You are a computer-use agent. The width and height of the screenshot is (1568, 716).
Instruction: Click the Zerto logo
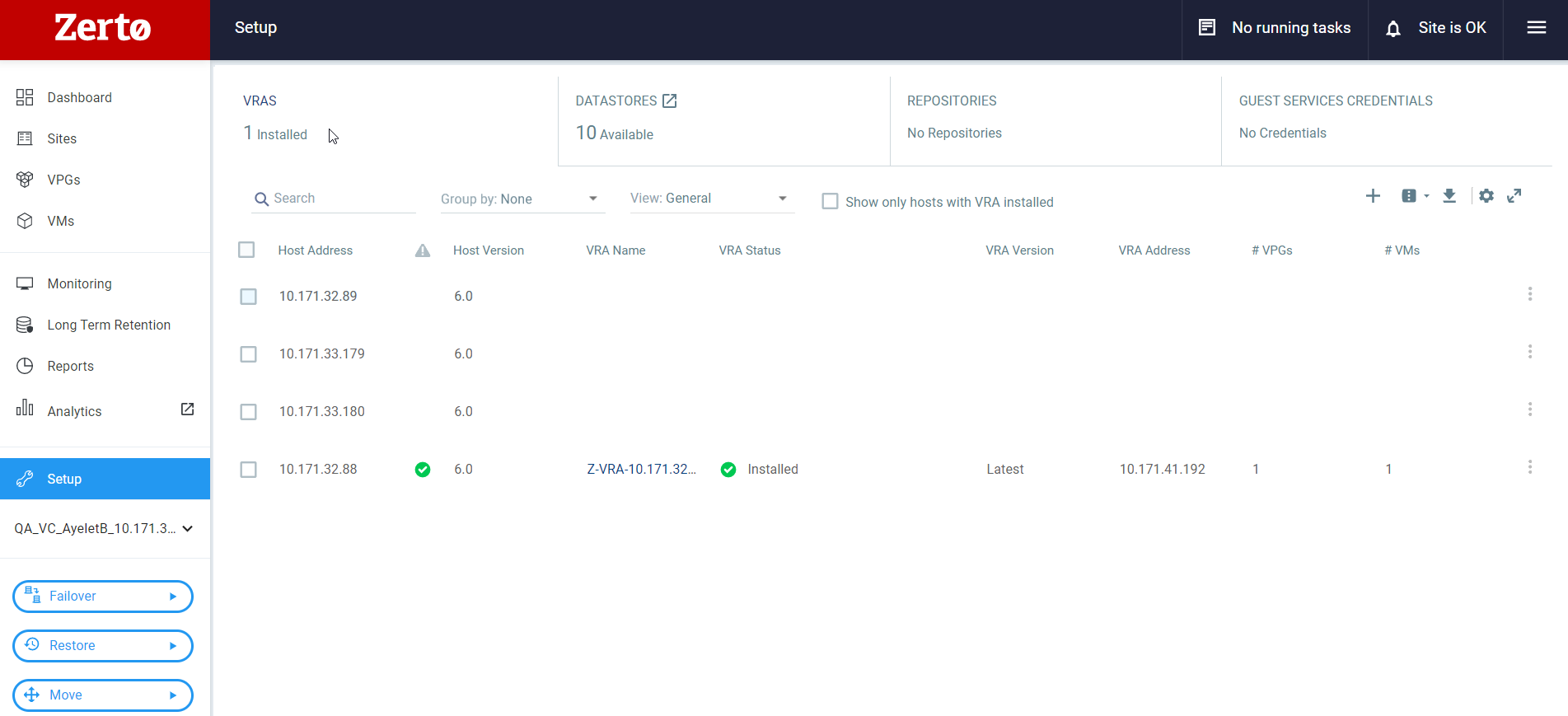click(x=103, y=28)
